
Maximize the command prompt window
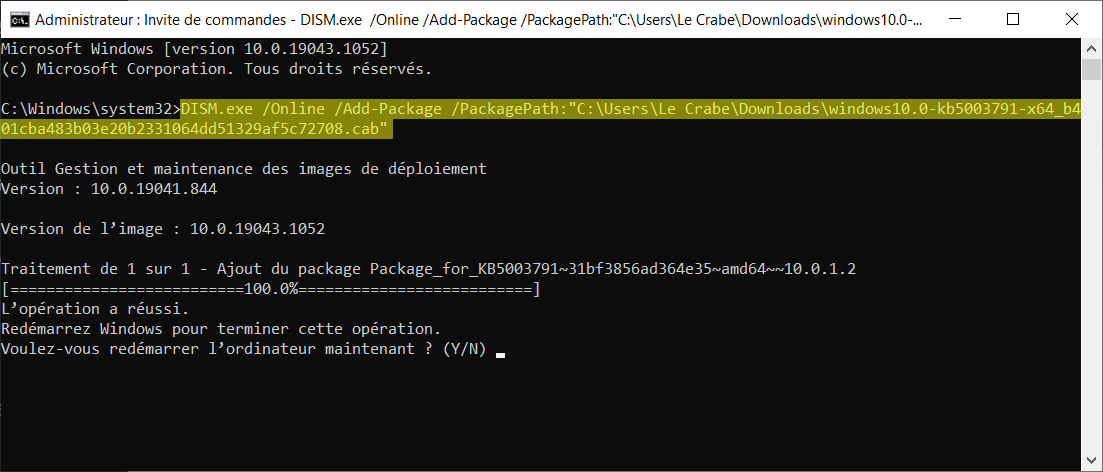(1012, 20)
